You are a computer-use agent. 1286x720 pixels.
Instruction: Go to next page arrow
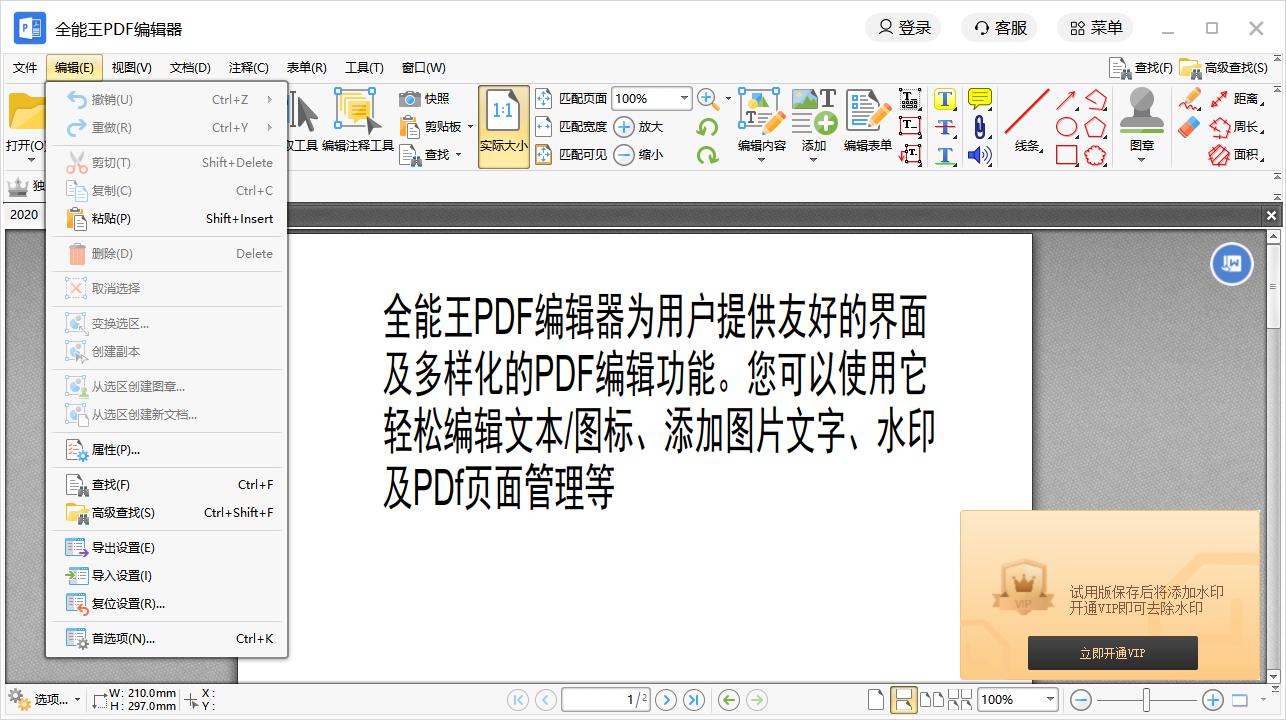point(666,700)
